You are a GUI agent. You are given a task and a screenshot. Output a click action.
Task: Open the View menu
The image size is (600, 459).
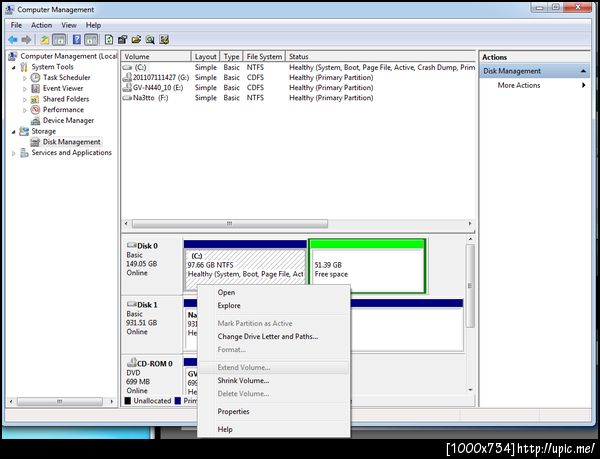click(69, 25)
